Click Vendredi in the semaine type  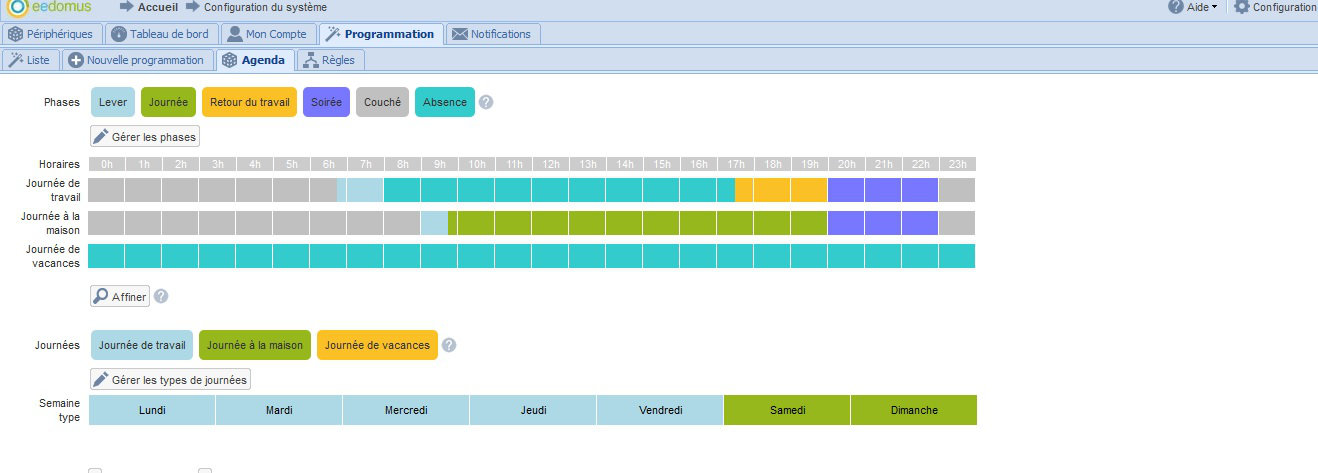pyautogui.click(x=660, y=410)
